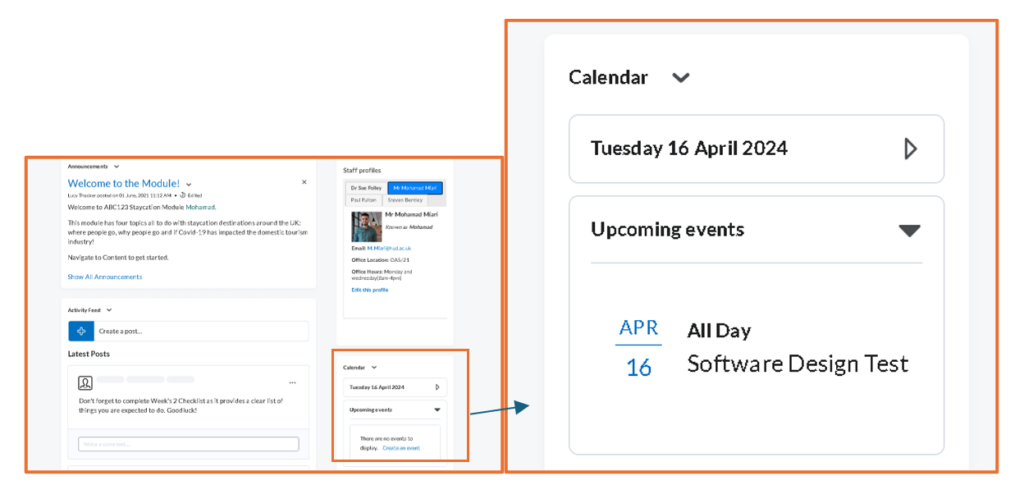Collapse the small Upcoming events section
The width and height of the screenshot is (1024, 485).
[x=437, y=410]
